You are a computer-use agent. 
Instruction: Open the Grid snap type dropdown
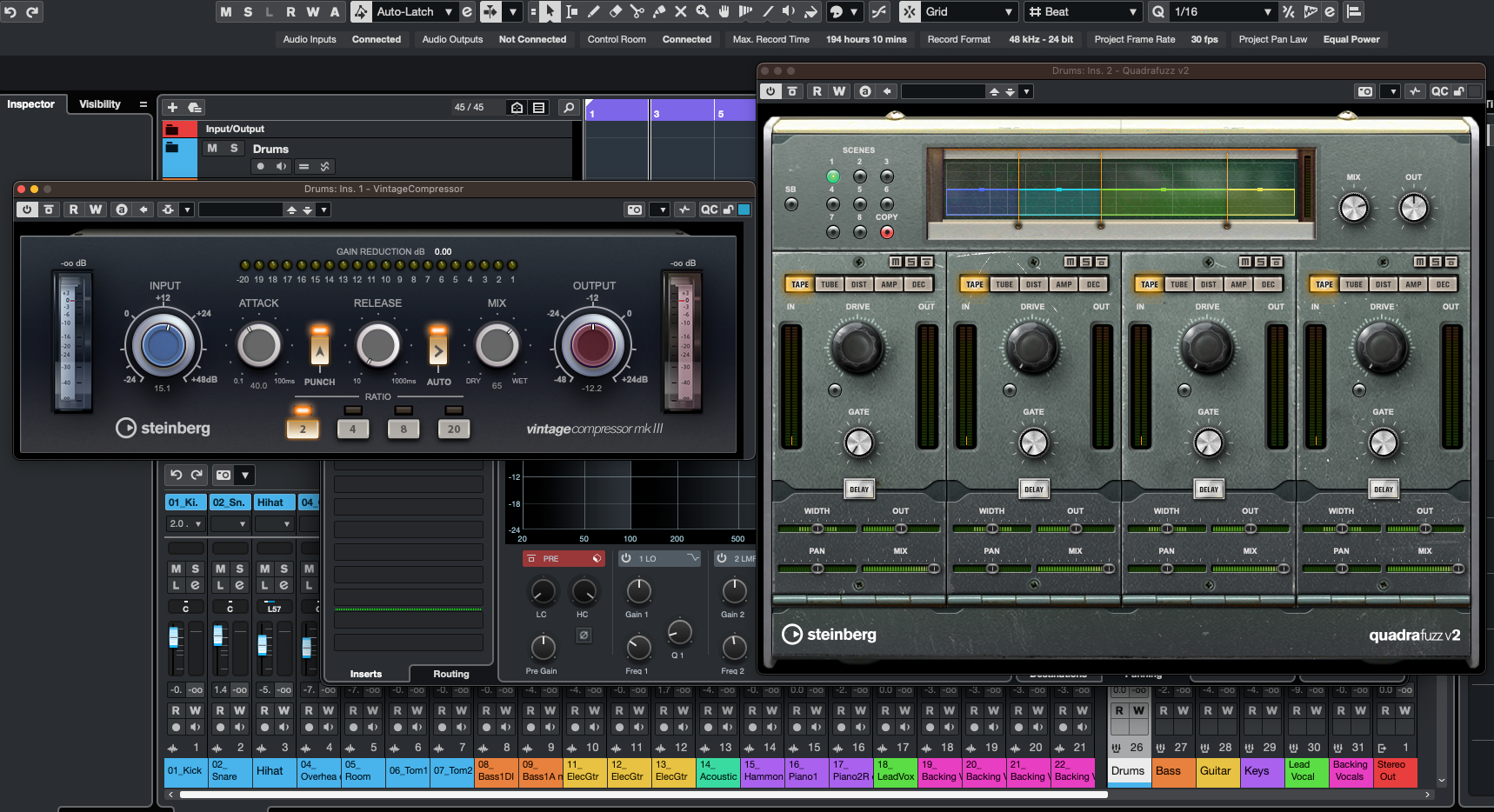[x=1009, y=11]
